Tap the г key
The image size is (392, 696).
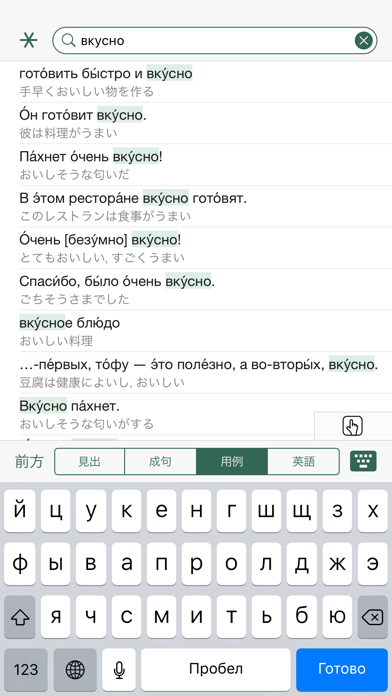(x=231, y=511)
